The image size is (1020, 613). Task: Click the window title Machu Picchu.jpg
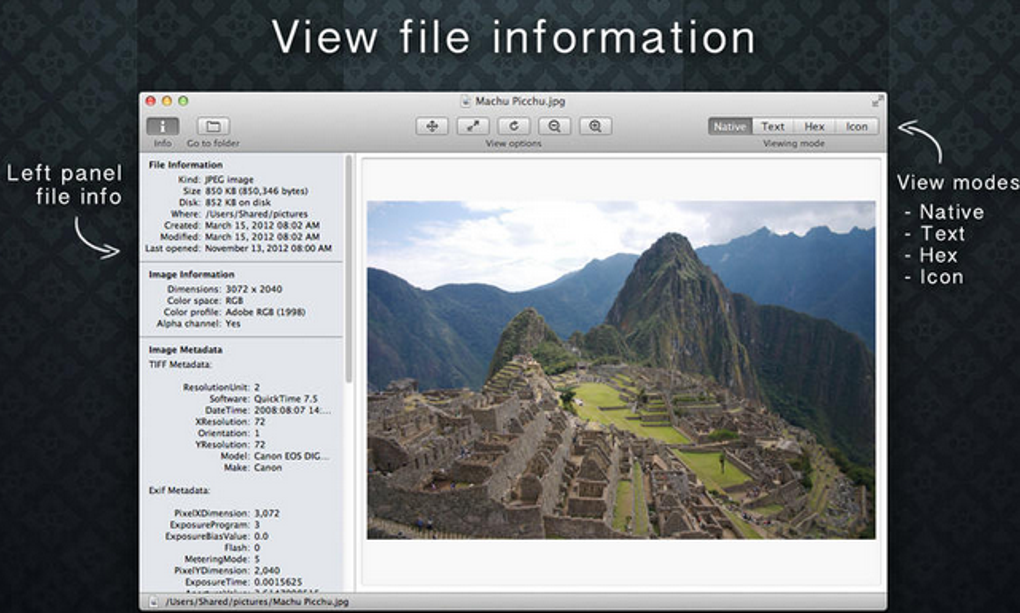520,101
